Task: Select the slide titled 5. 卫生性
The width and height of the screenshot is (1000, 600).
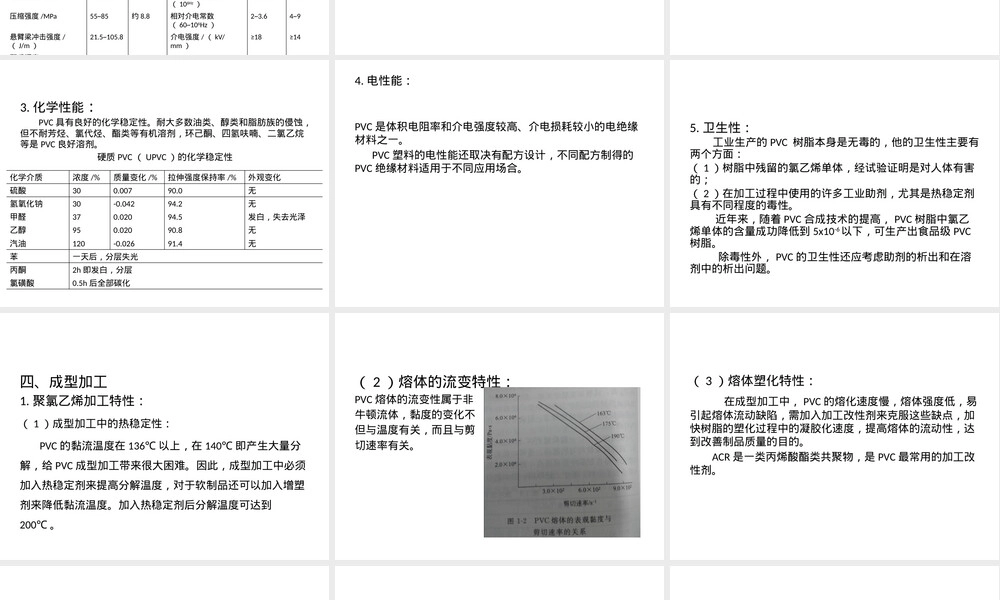Action: pos(835,184)
